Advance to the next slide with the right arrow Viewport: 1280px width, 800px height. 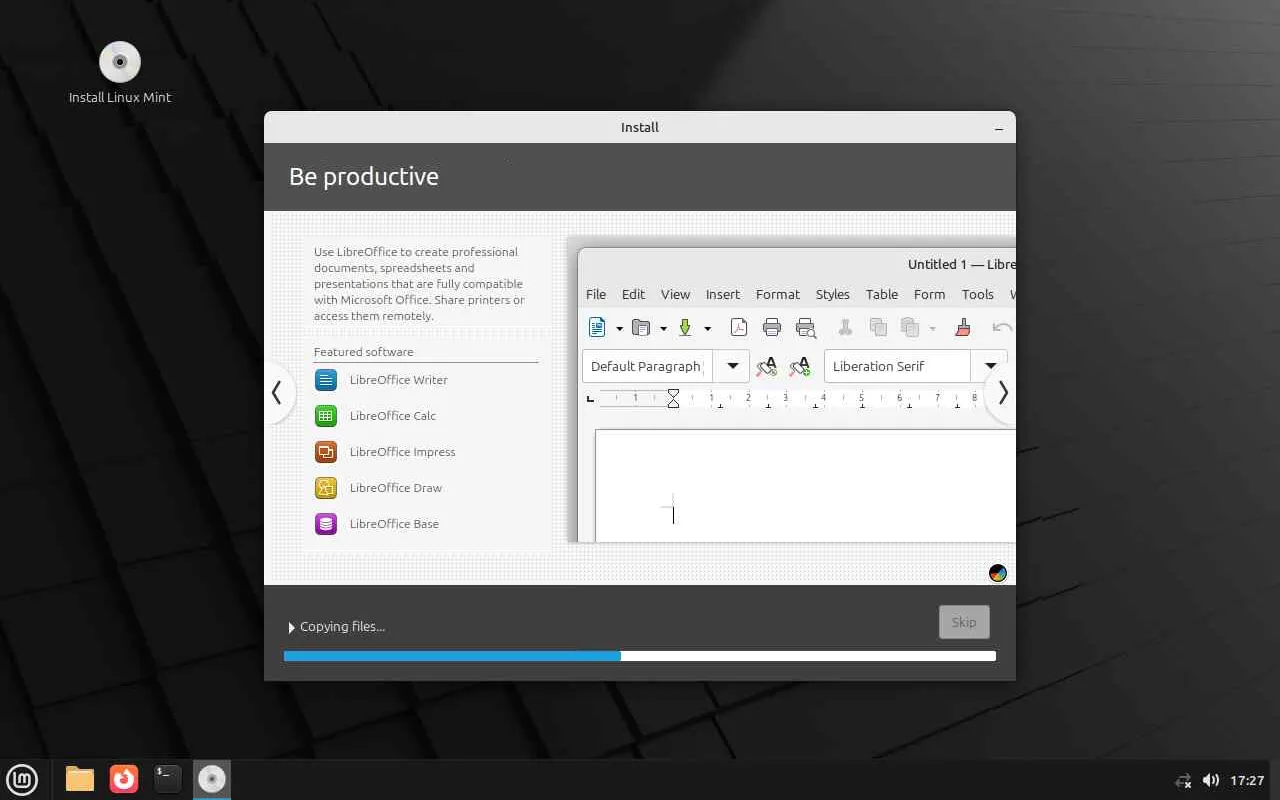1002,392
